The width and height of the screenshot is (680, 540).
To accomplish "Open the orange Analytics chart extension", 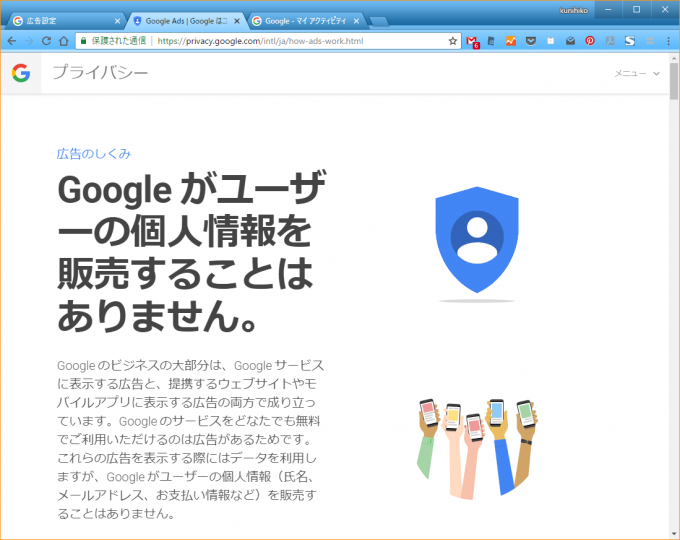I will pyautogui.click(x=511, y=41).
